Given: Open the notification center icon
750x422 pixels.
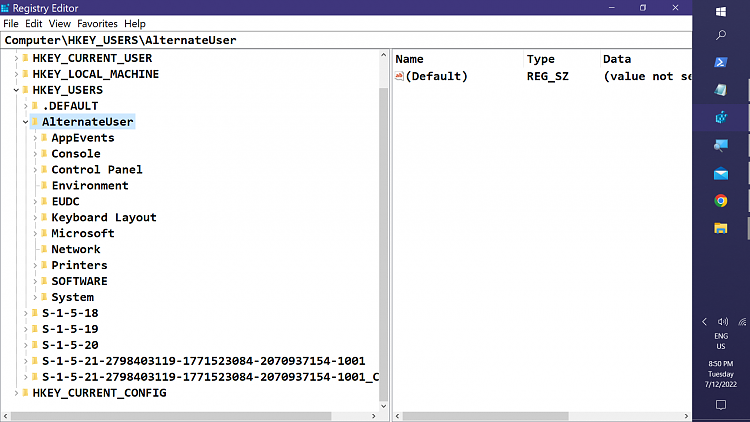Looking at the screenshot, I should (x=721, y=405).
